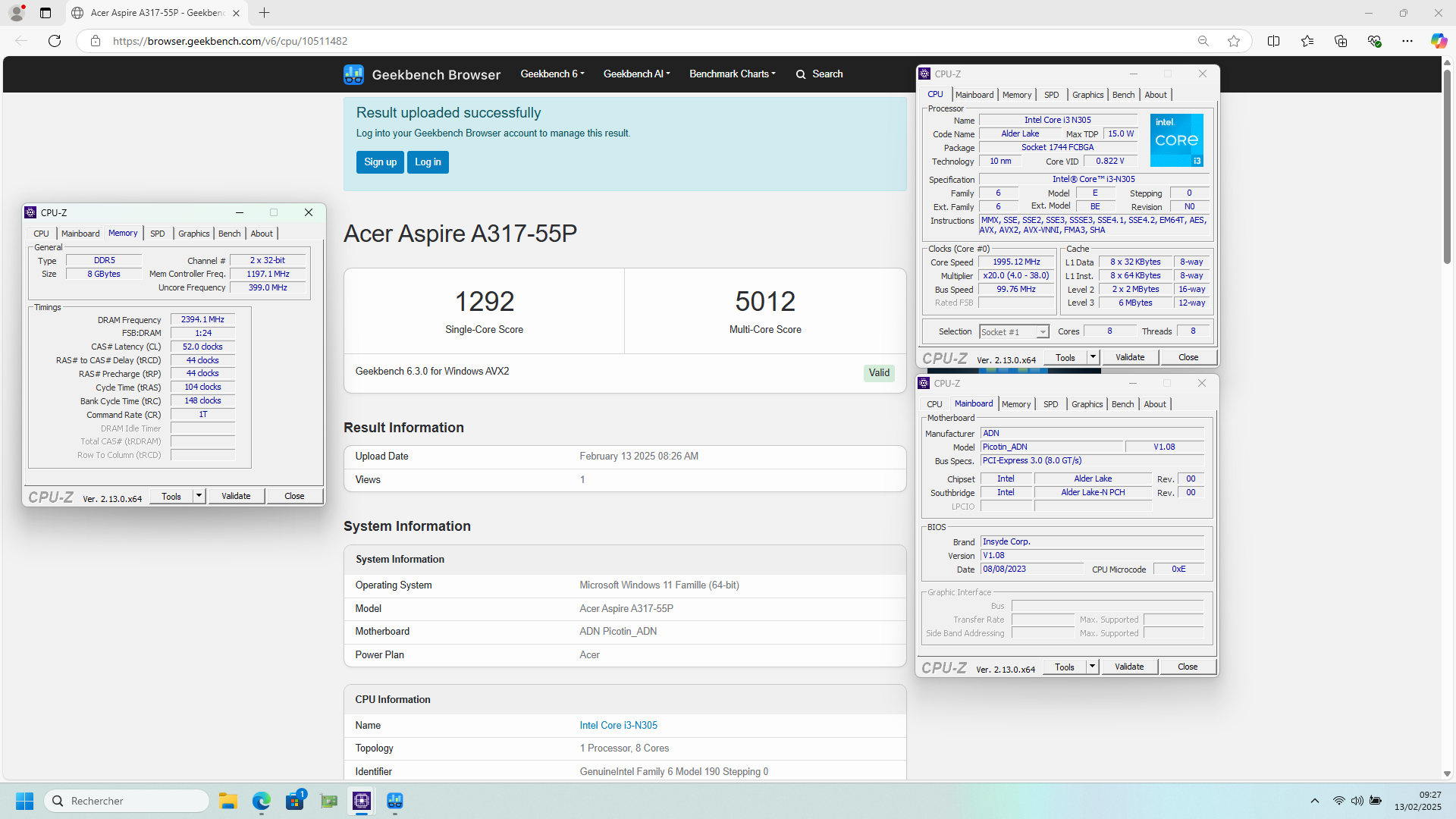
Task: Click the page vertical scrollbar thumb
Action: click(x=1447, y=167)
